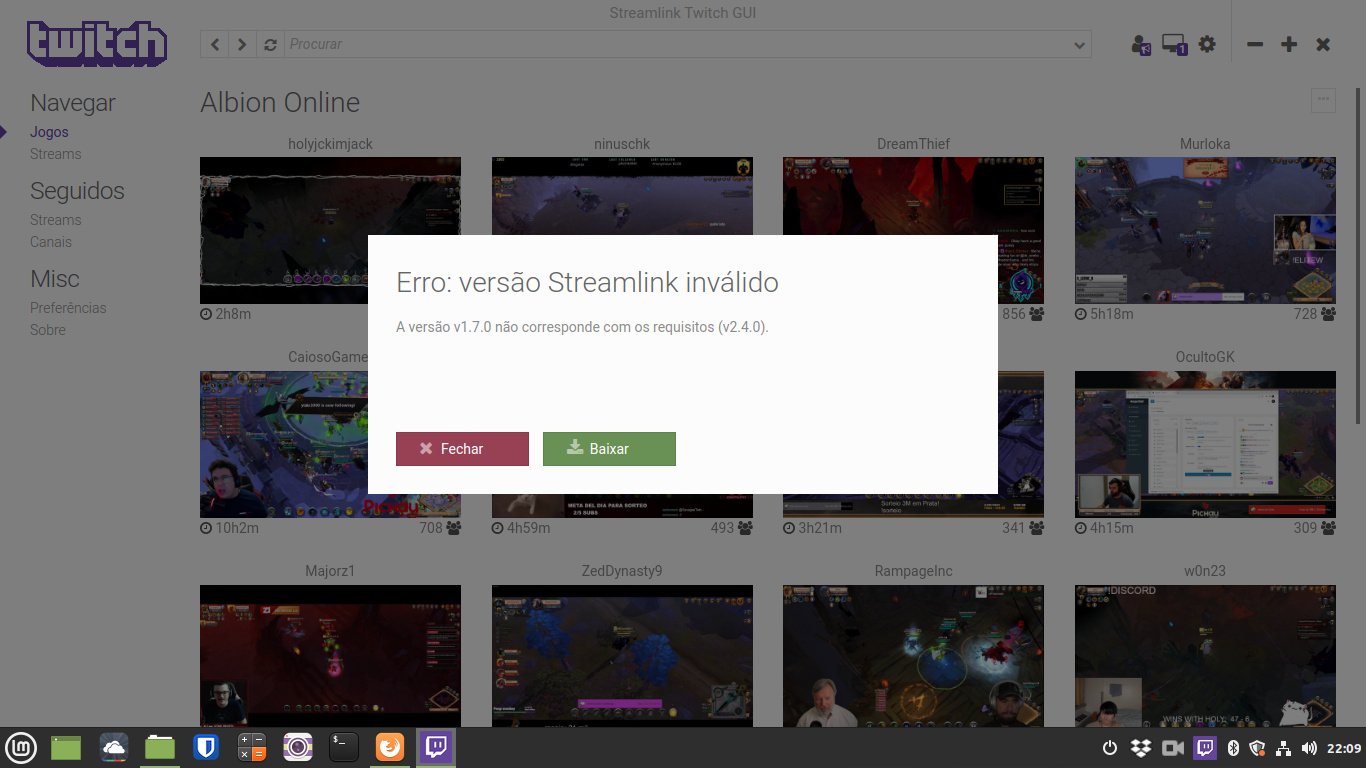Open DreamThief stream thumbnail
The width and height of the screenshot is (1366, 768).
913,196
